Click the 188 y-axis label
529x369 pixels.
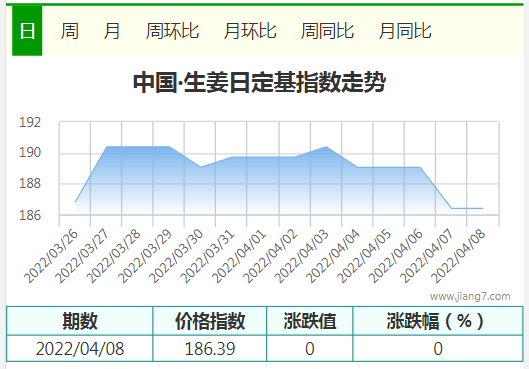point(30,183)
